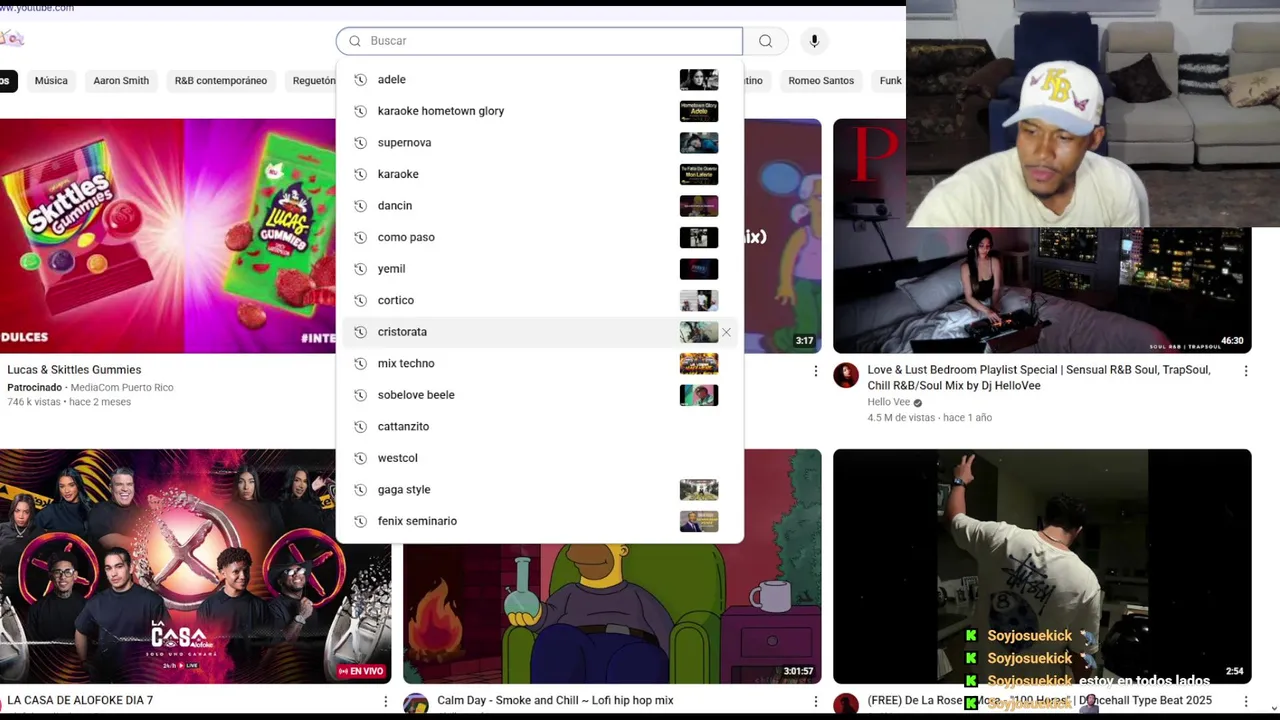This screenshot has height=720, width=1280.
Task: Click thumbnail next to mix techno suggestion
Action: 699,363
